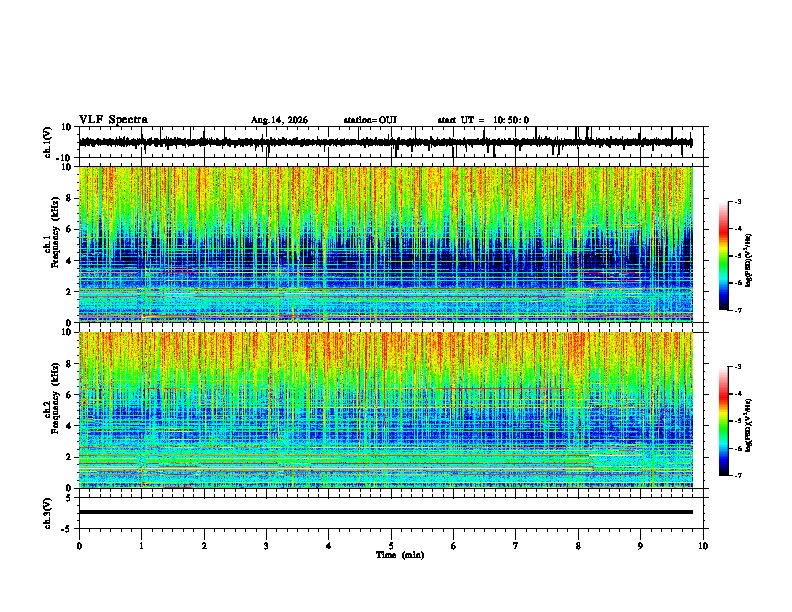
Task: Click time axis tick label "1"
Action: 141,546
